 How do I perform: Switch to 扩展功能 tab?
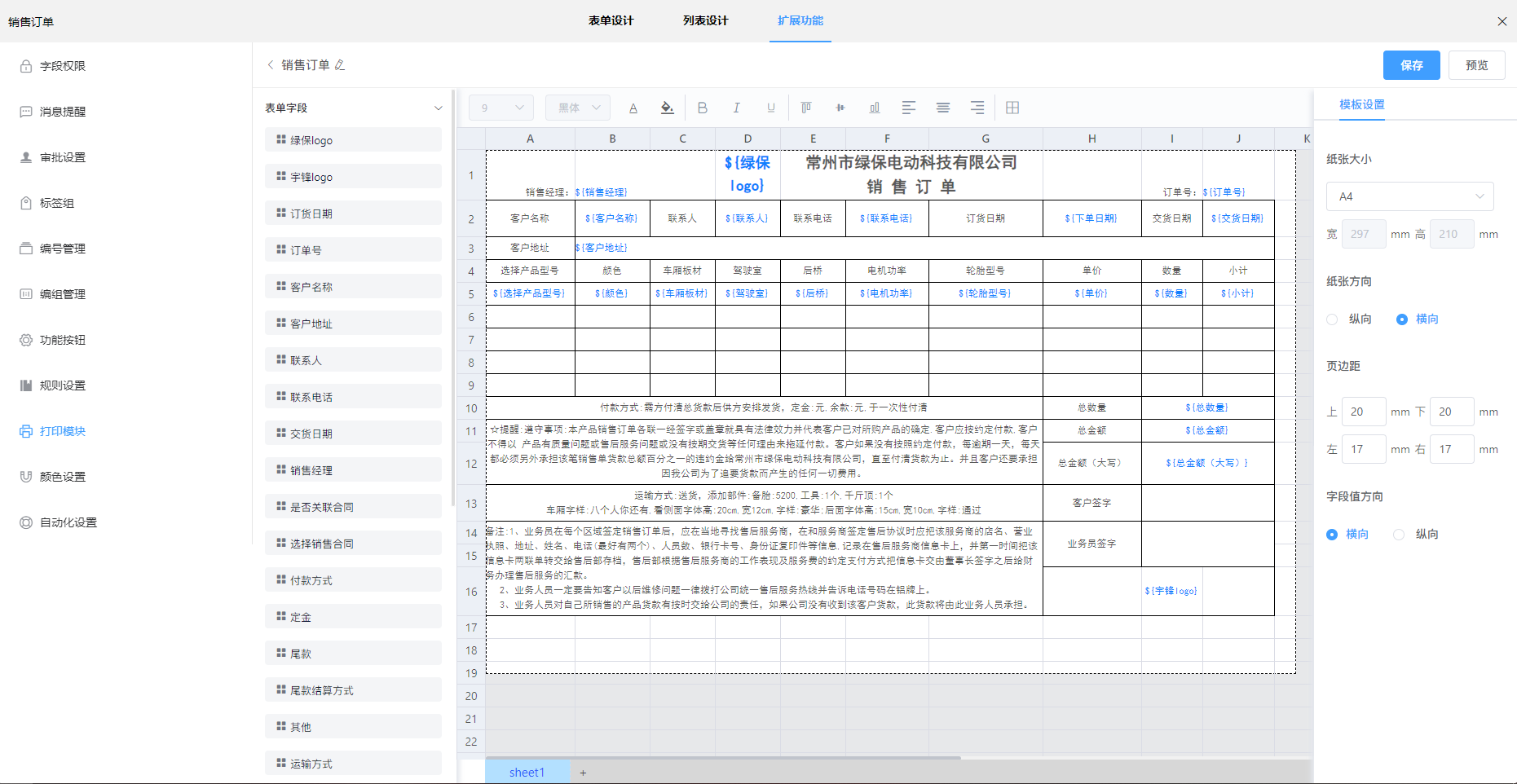(800, 20)
